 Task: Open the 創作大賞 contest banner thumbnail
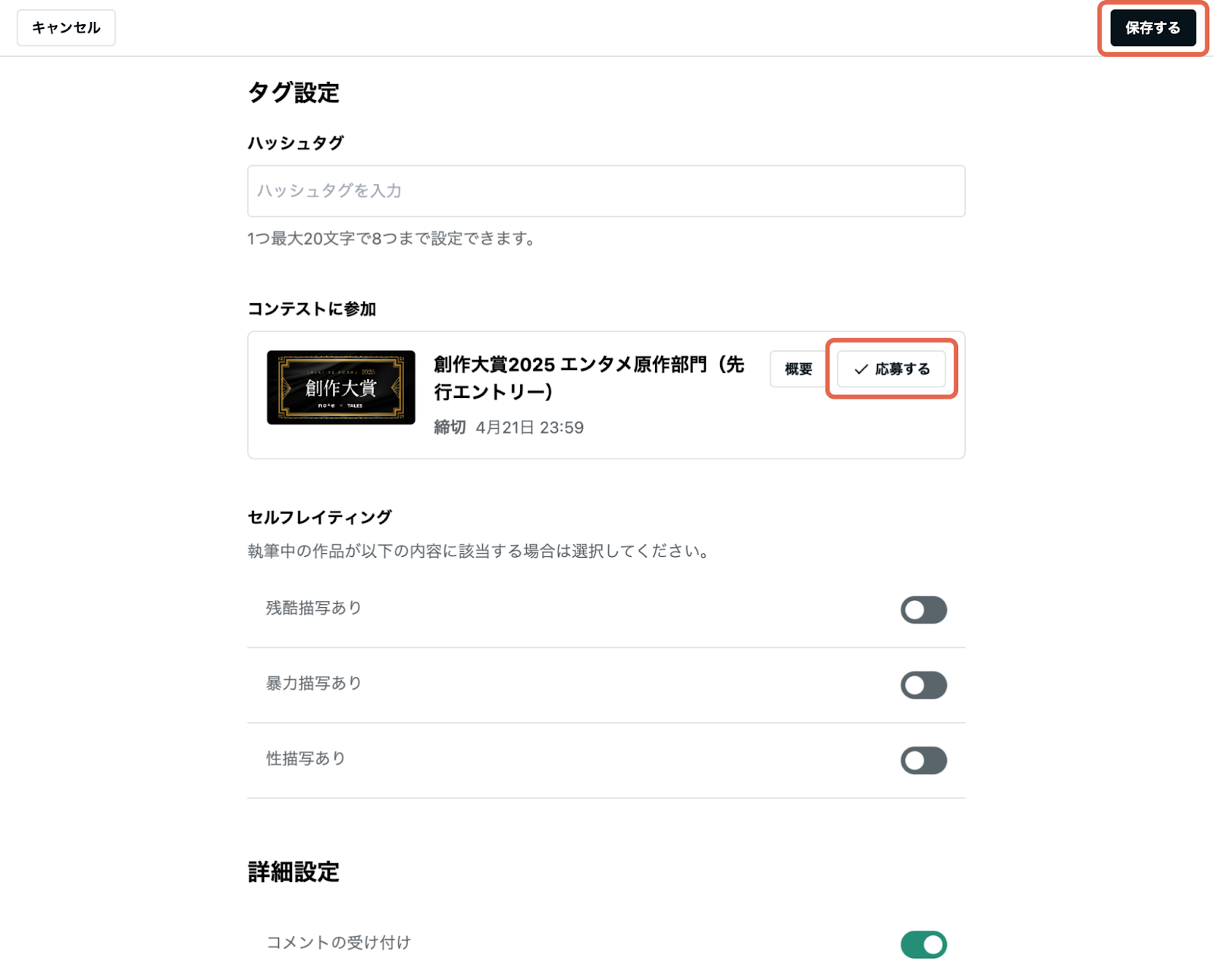(x=340, y=387)
